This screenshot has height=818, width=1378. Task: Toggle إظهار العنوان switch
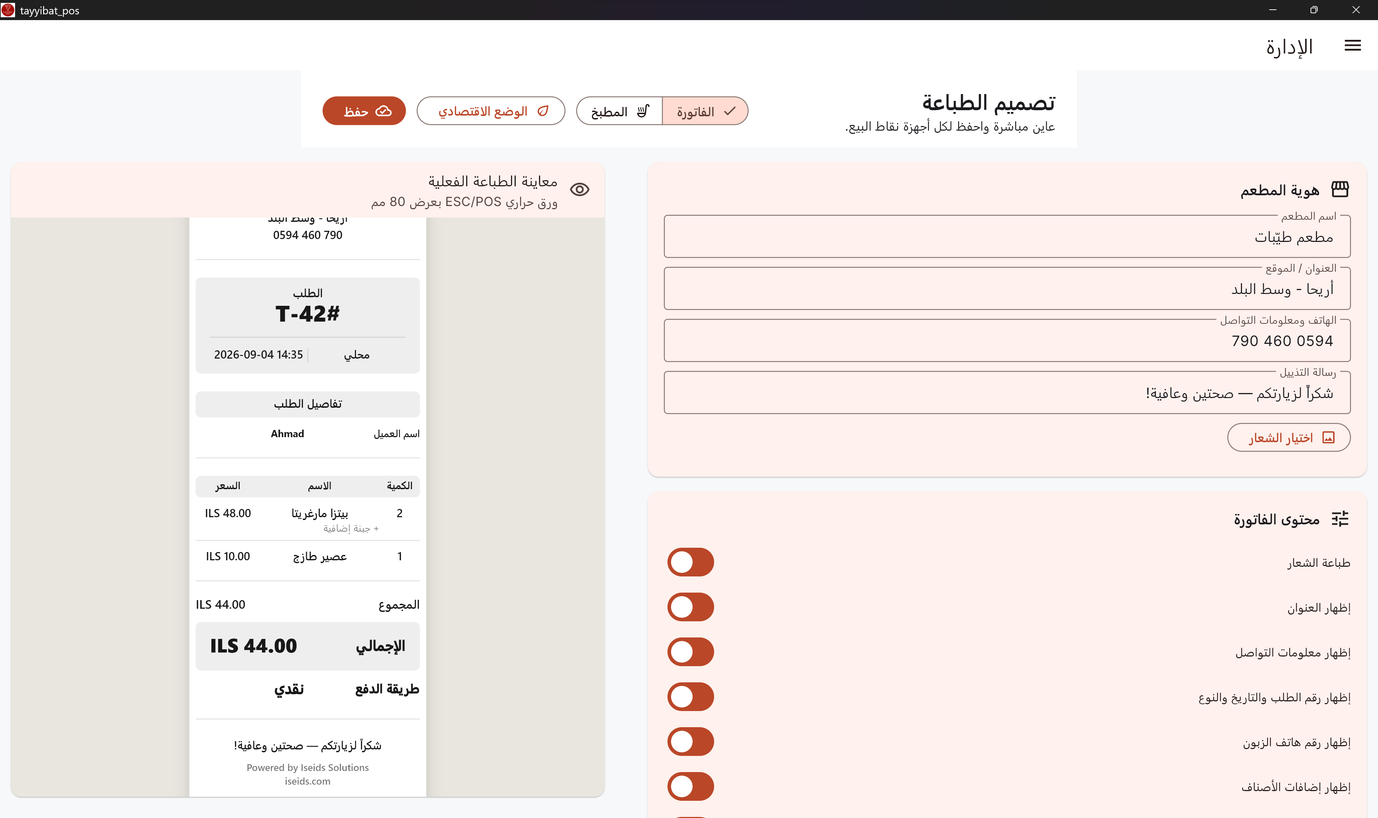click(x=691, y=607)
